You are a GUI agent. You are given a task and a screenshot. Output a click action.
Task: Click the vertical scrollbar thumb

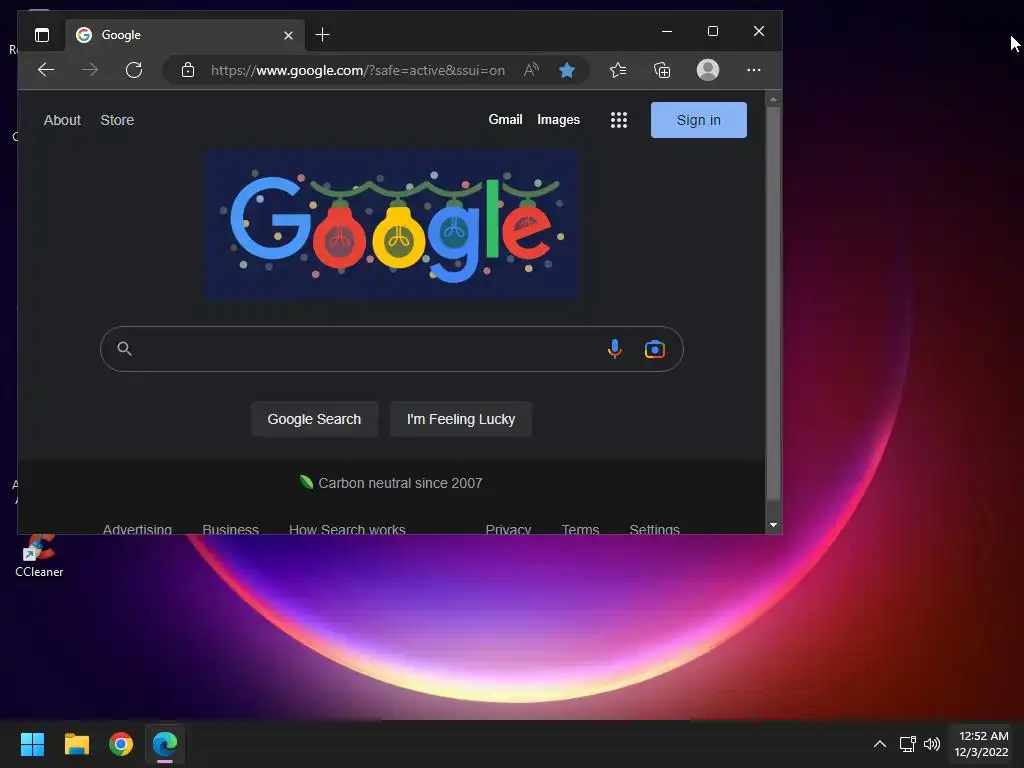point(773,304)
